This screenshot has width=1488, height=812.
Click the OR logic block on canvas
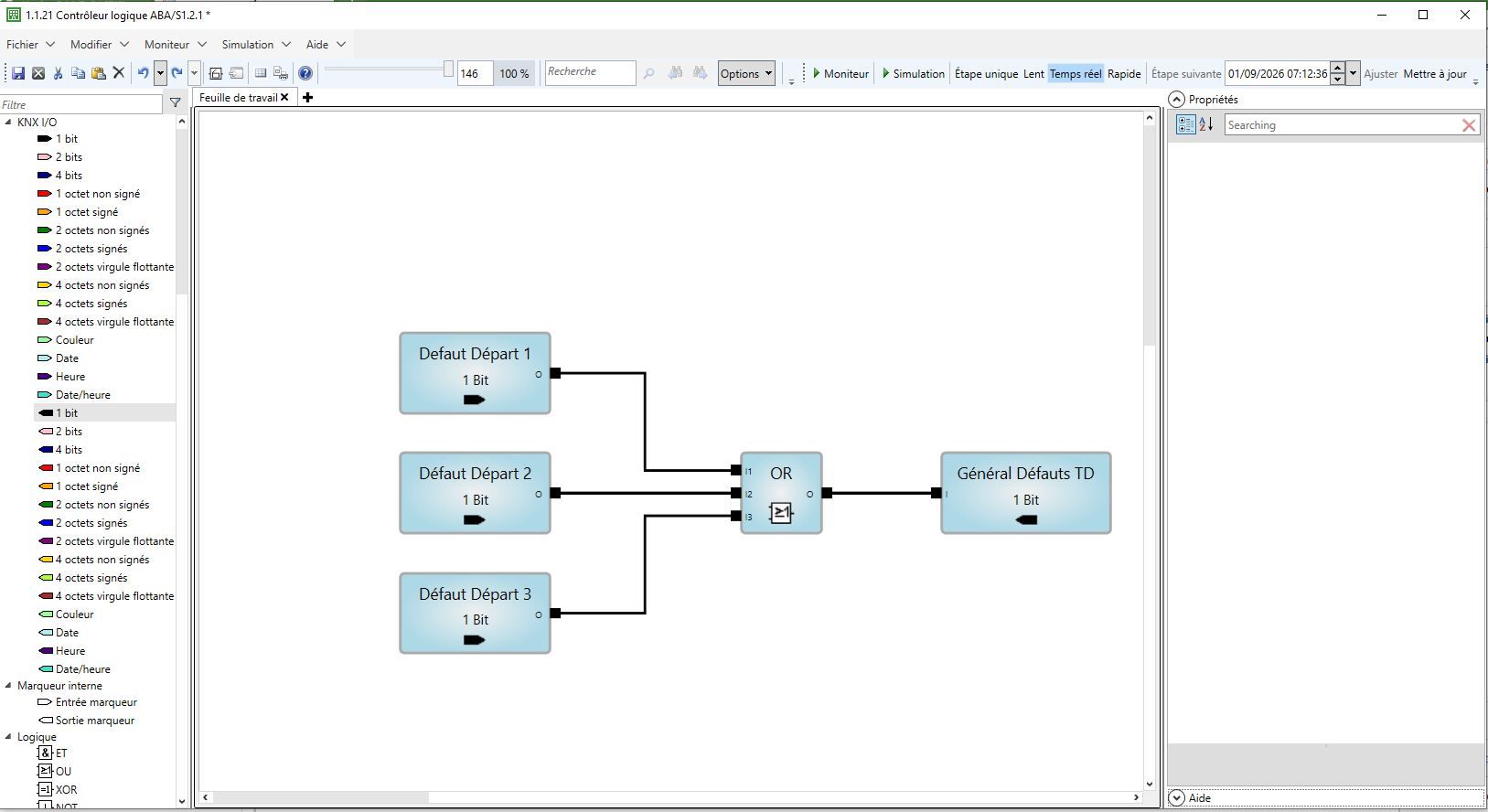pyautogui.click(x=781, y=493)
